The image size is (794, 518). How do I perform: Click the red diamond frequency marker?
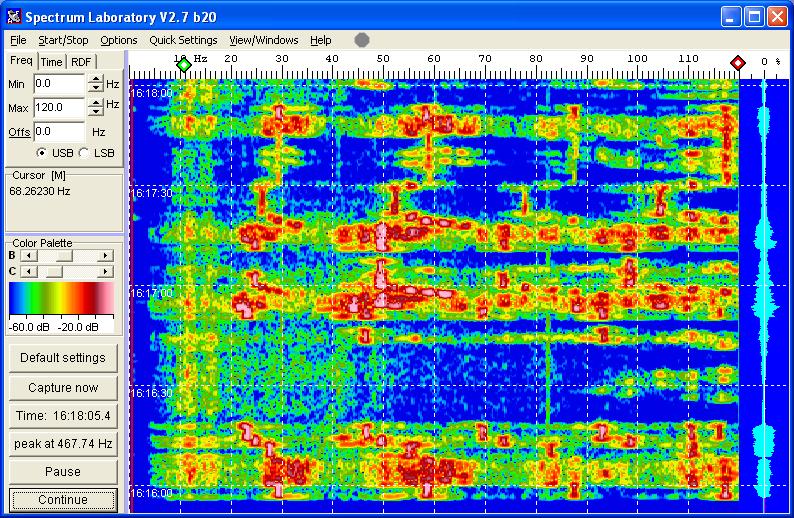[x=738, y=63]
